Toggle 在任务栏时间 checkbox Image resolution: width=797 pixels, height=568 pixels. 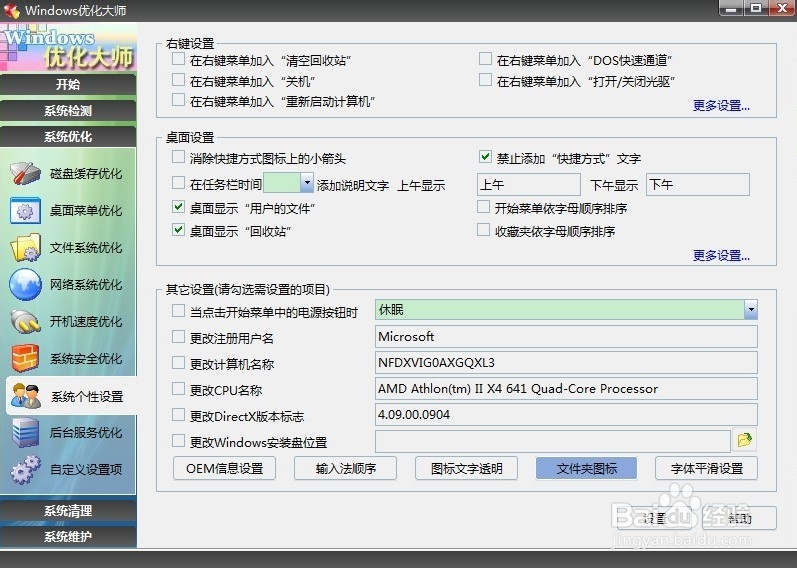pyautogui.click(x=178, y=183)
